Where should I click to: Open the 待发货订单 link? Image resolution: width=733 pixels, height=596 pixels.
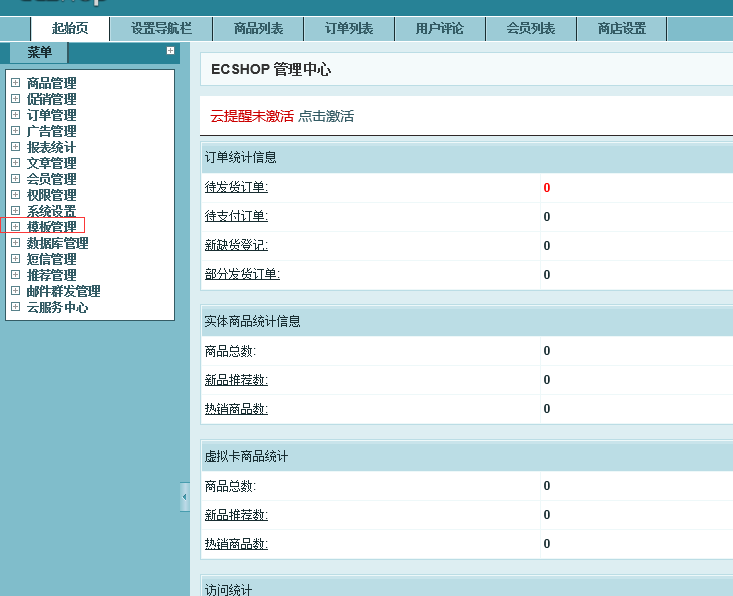point(236,187)
